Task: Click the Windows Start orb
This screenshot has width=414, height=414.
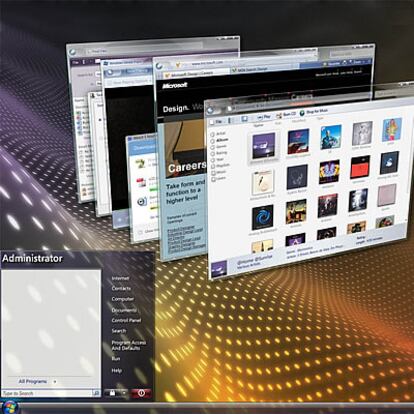Action: [x=9, y=408]
